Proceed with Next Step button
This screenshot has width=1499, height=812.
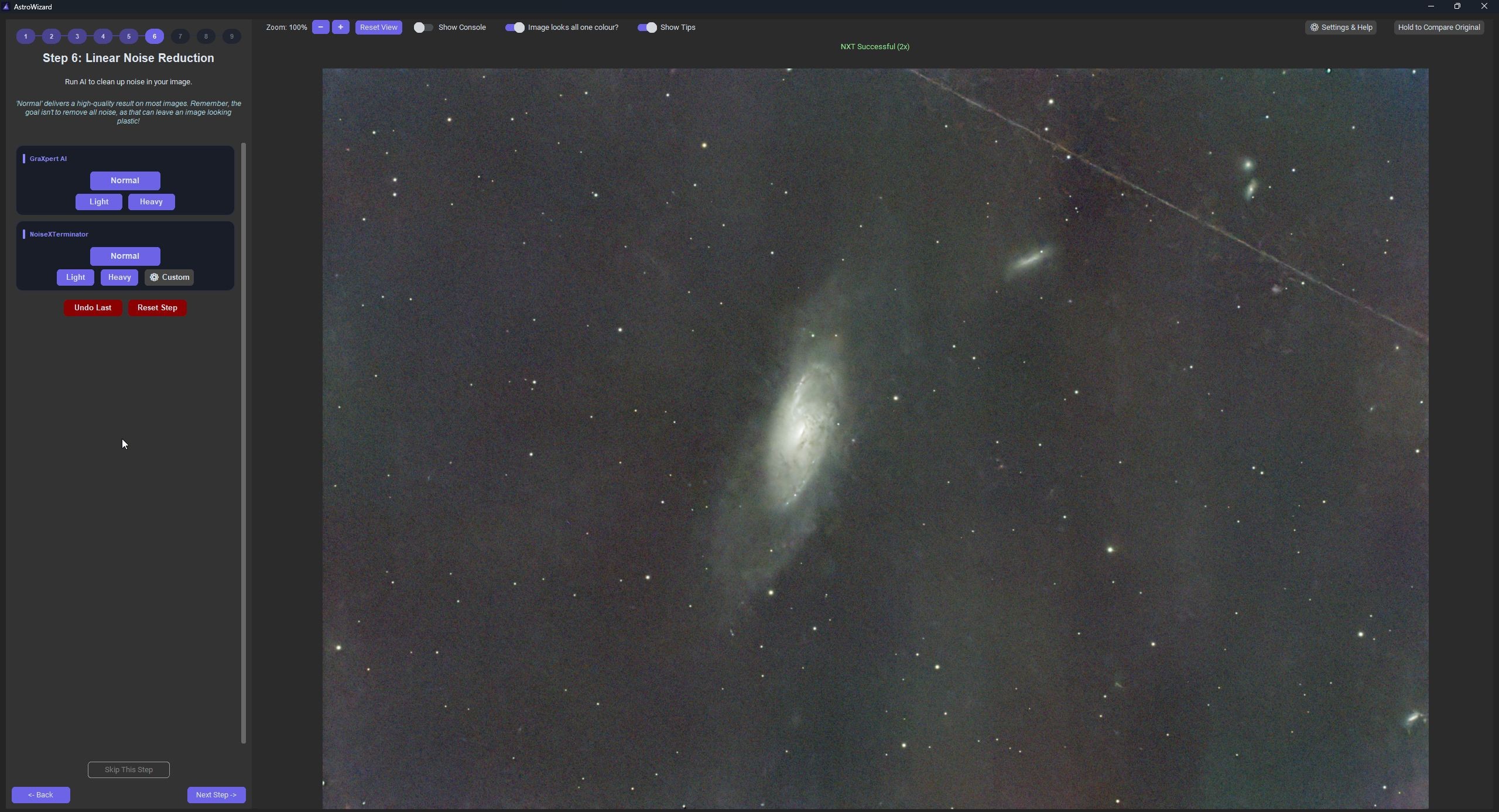(217, 795)
